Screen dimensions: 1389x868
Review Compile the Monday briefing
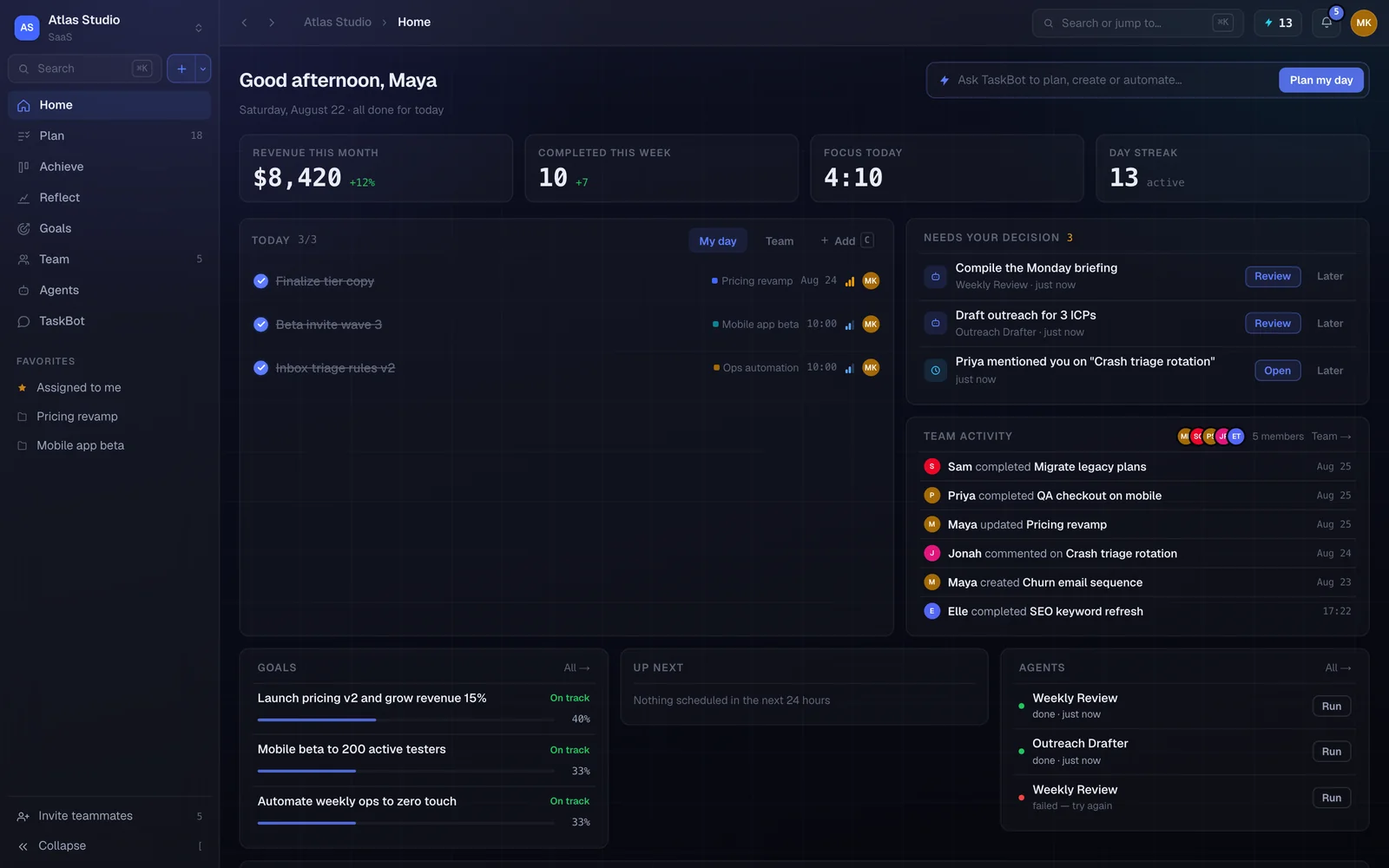[1273, 276]
